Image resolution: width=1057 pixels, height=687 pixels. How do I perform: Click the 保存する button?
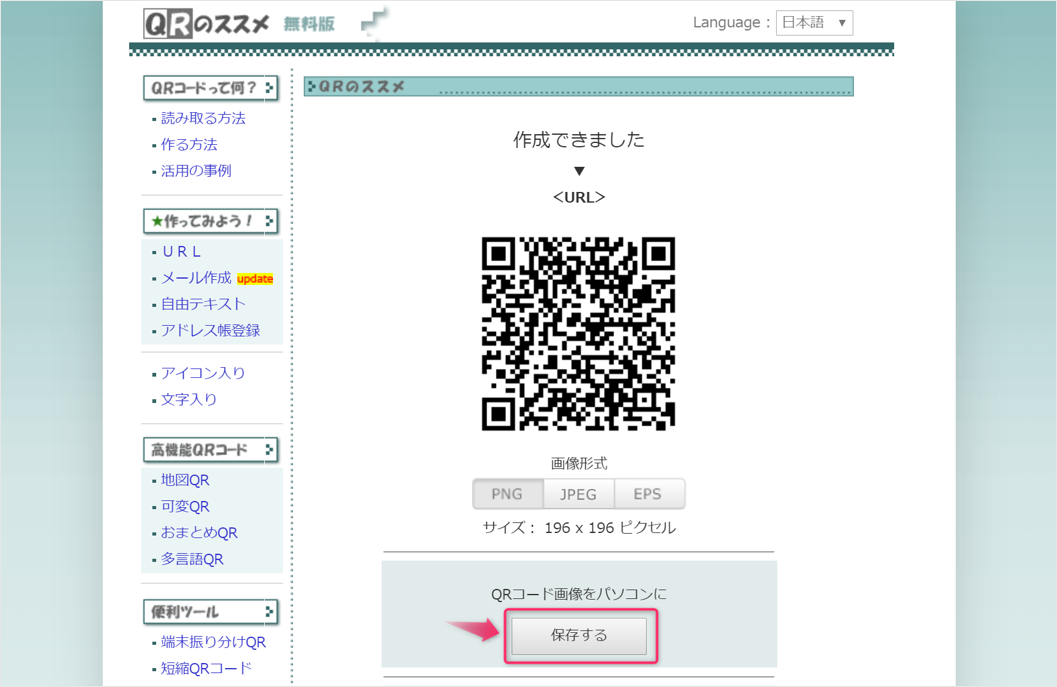[579, 635]
